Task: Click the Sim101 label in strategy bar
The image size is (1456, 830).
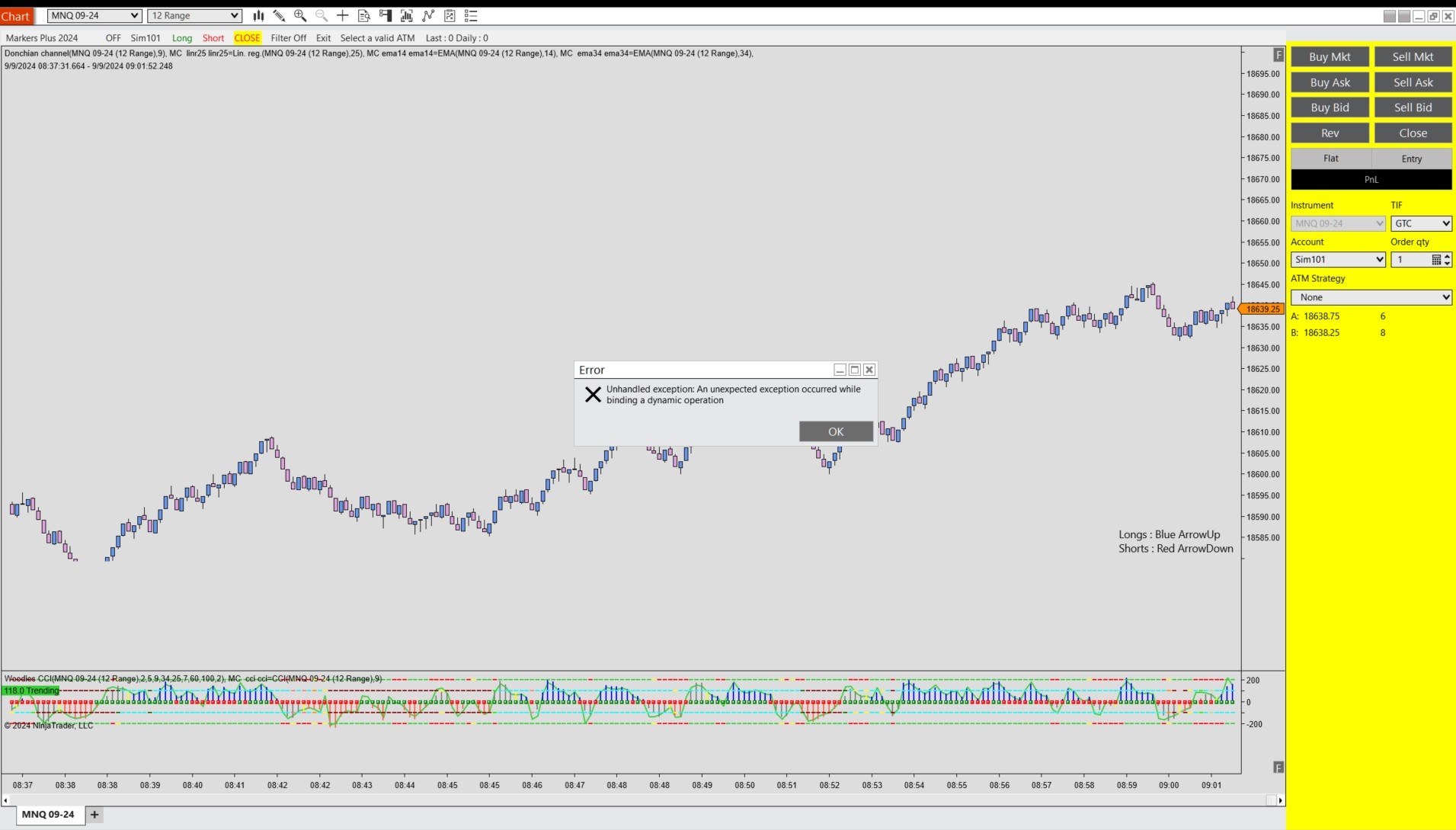Action: 146,38
